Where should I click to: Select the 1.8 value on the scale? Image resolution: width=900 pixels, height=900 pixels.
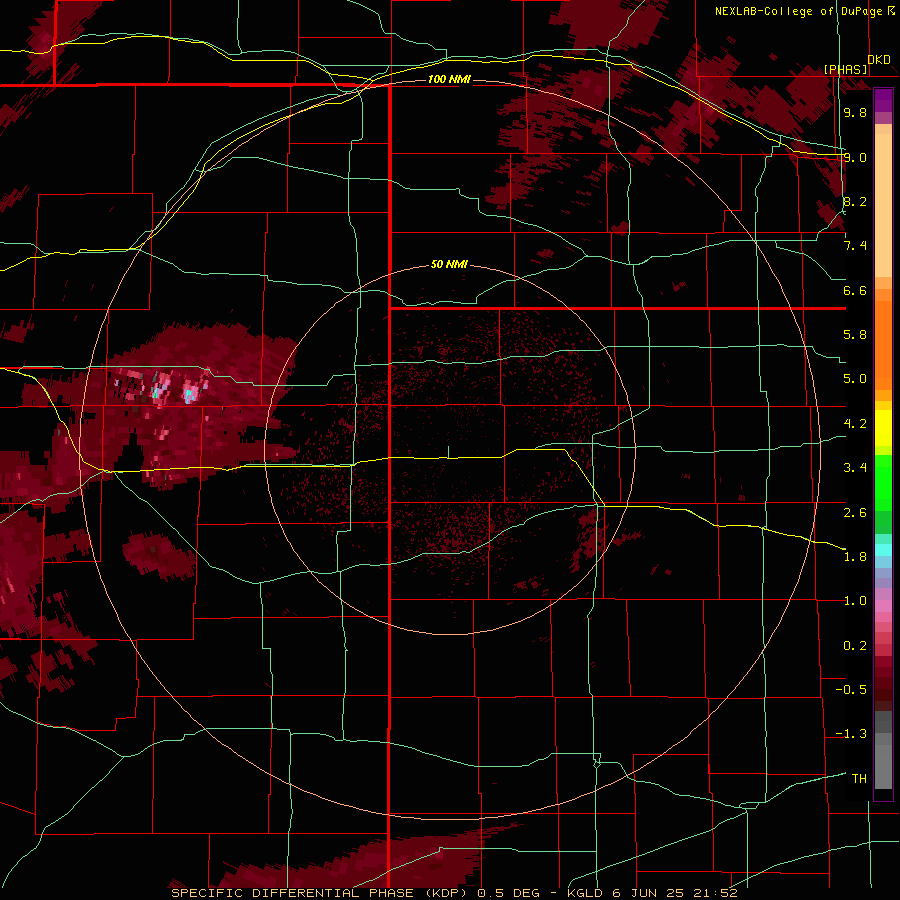tap(855, 557)
